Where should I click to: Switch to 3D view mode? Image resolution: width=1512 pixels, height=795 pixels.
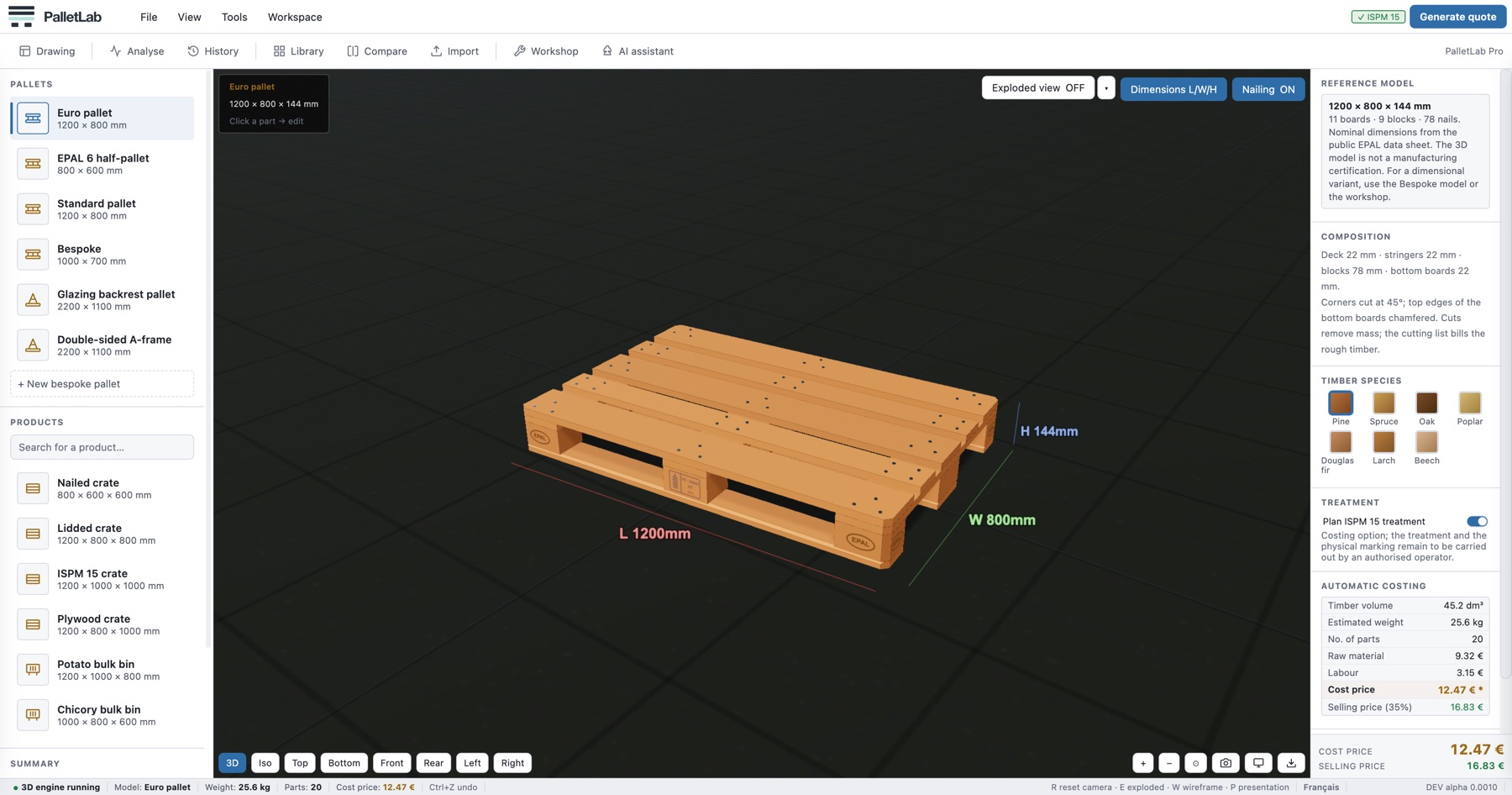point(233,763)
